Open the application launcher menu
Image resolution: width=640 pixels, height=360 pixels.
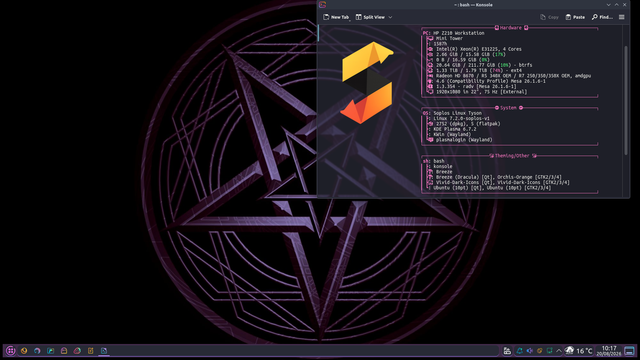click(x=11, y=351)
